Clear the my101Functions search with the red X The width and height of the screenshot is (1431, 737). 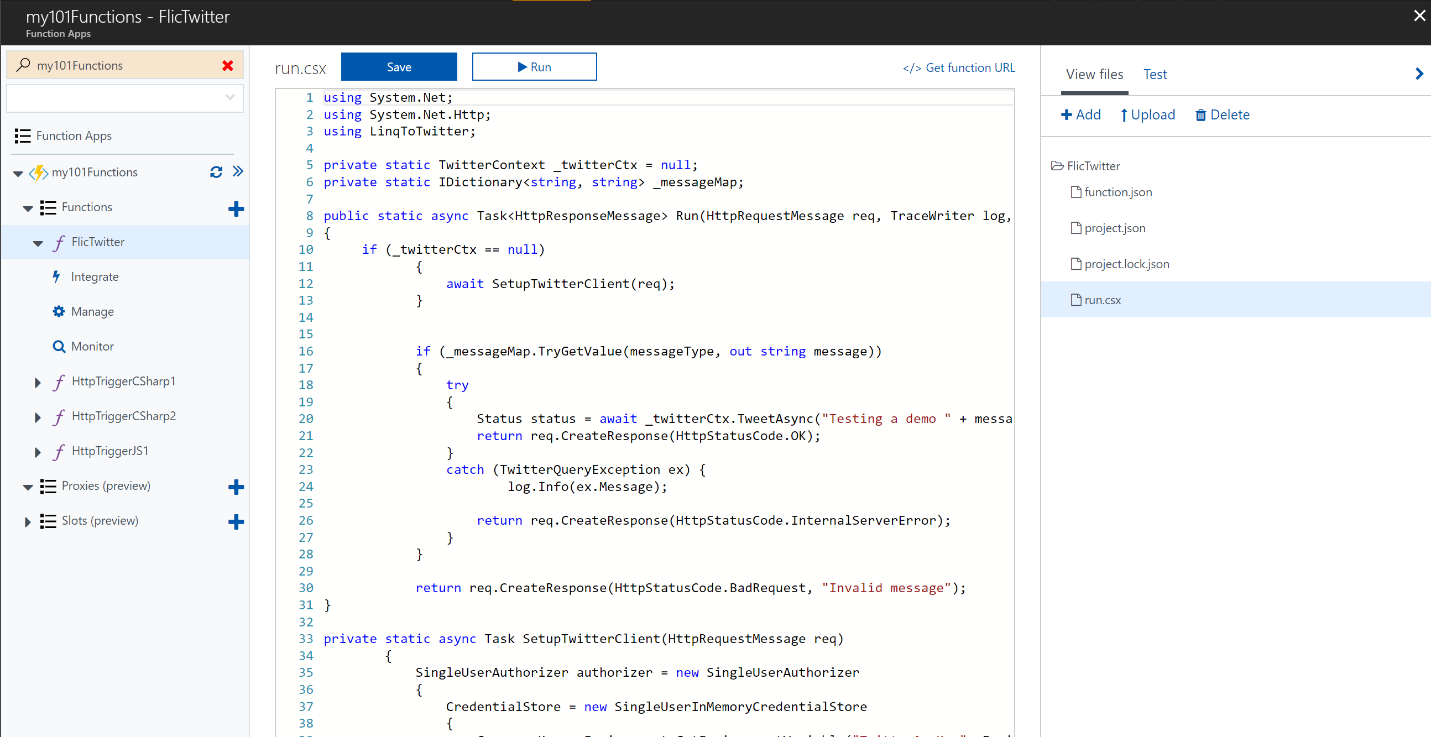[x=228, y=66]
